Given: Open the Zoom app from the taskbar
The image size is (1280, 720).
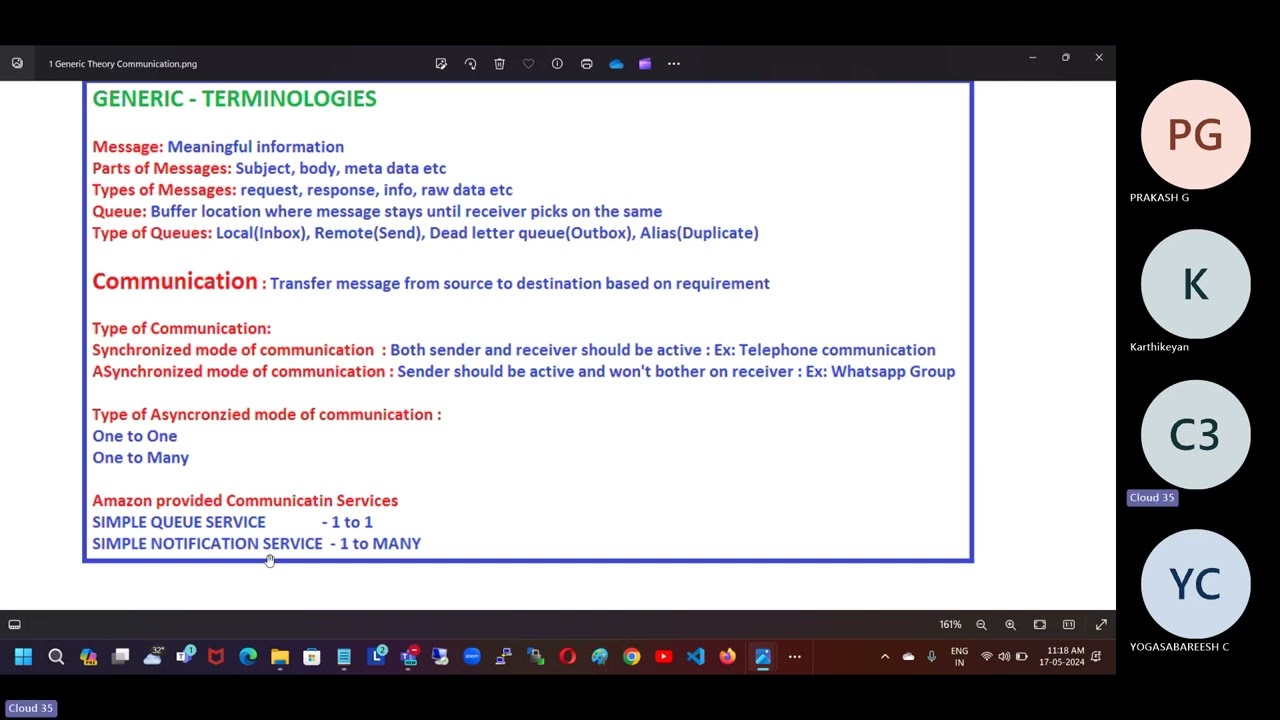Looking at the screenshot, I should click(472, 657).
